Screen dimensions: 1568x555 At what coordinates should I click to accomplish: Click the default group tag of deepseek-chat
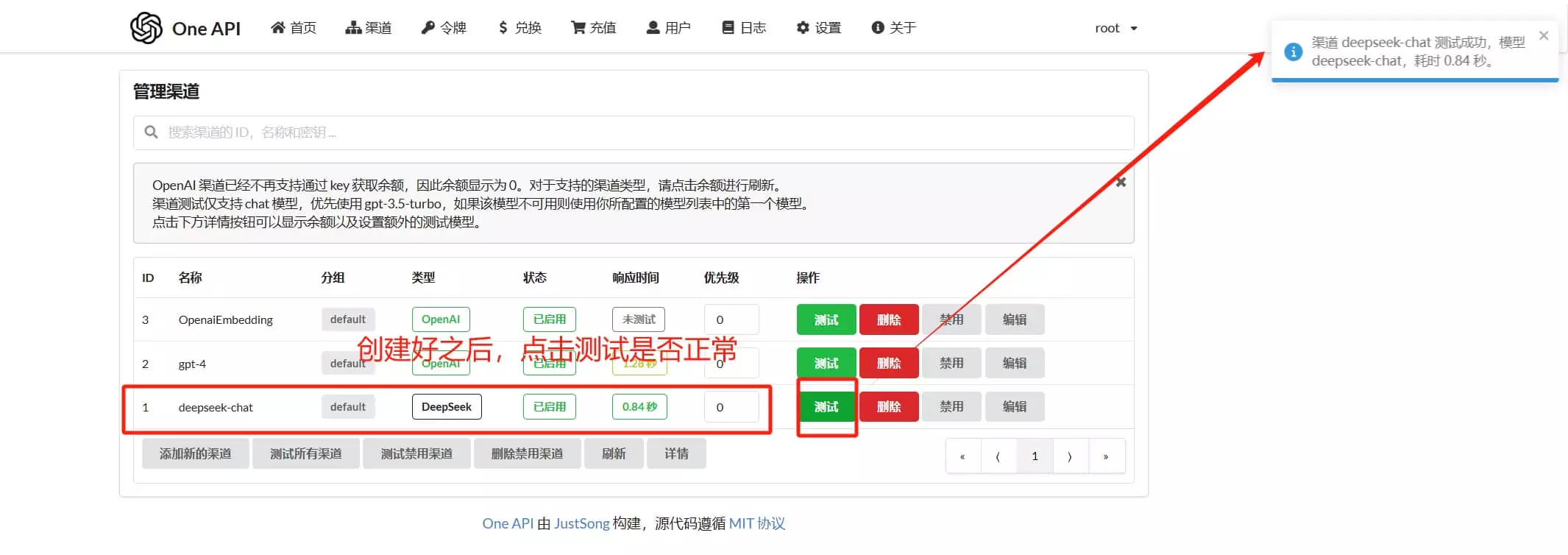point(348,406)
